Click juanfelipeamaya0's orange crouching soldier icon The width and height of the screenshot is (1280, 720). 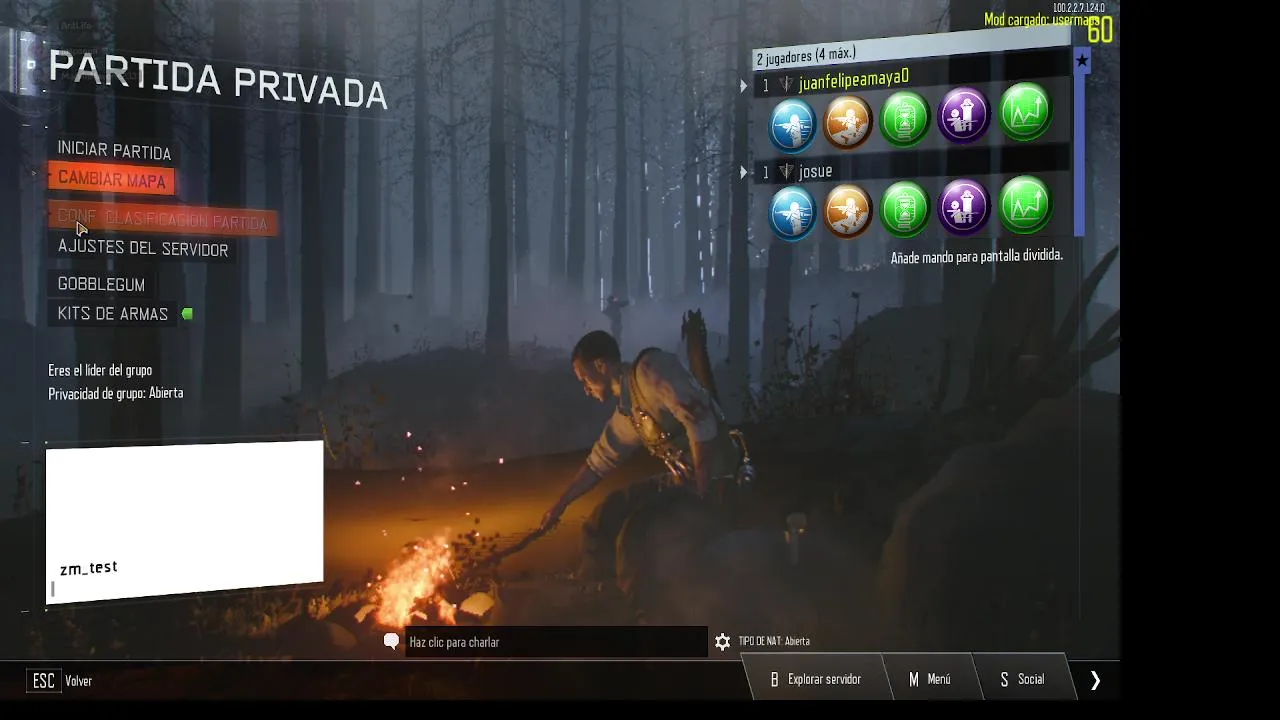coord(848,121)
